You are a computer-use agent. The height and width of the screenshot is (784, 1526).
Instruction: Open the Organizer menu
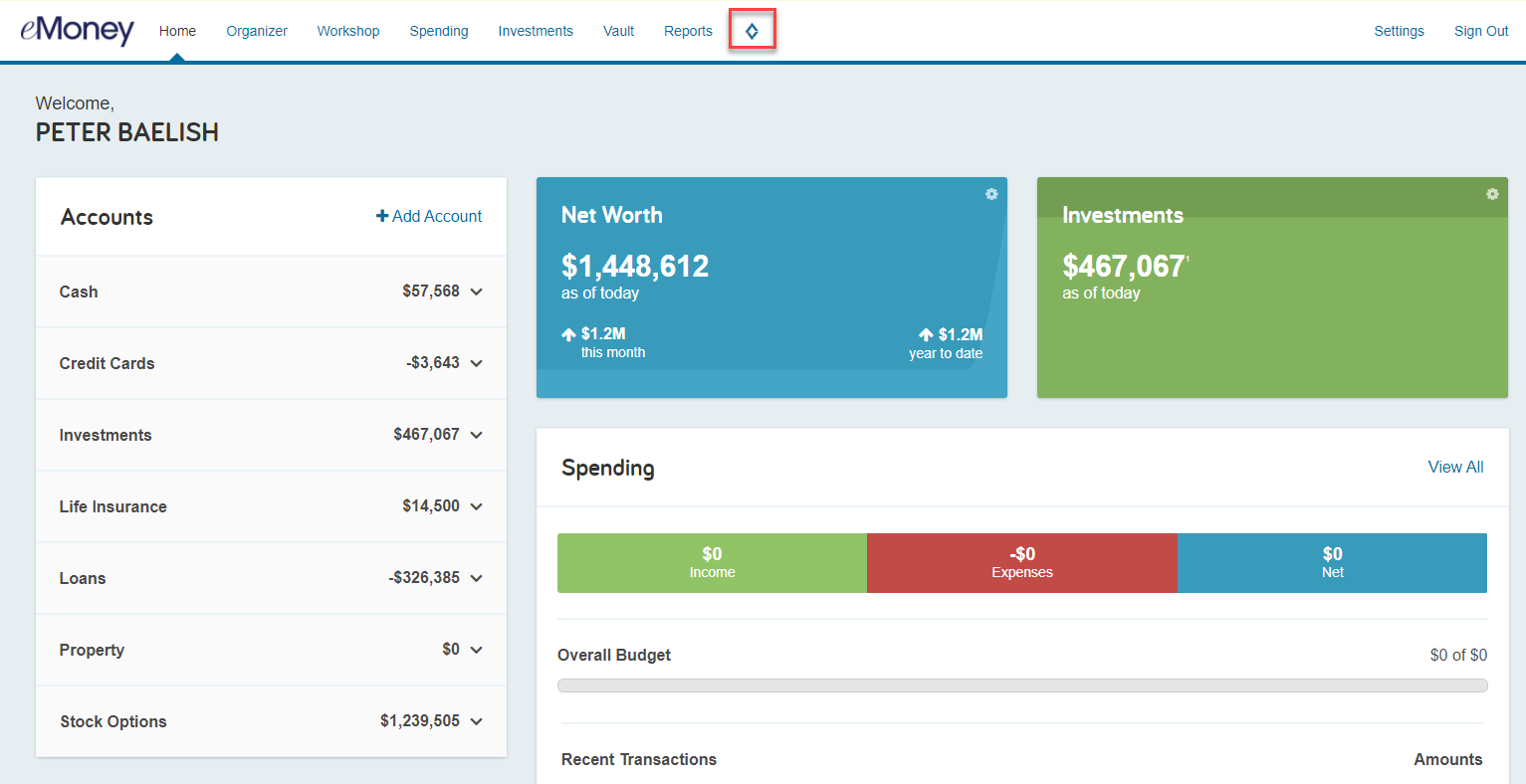point(257,31)
